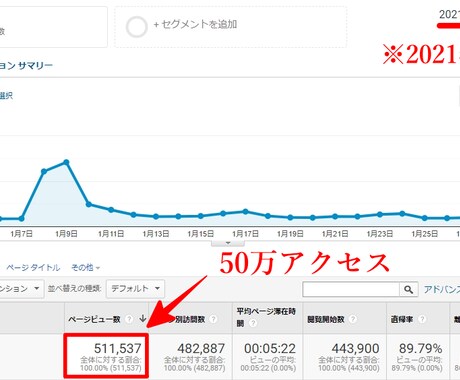Screen dimensions: 460x380
Task: Collapse the chart using the small arrow handle
Action: 228,243
